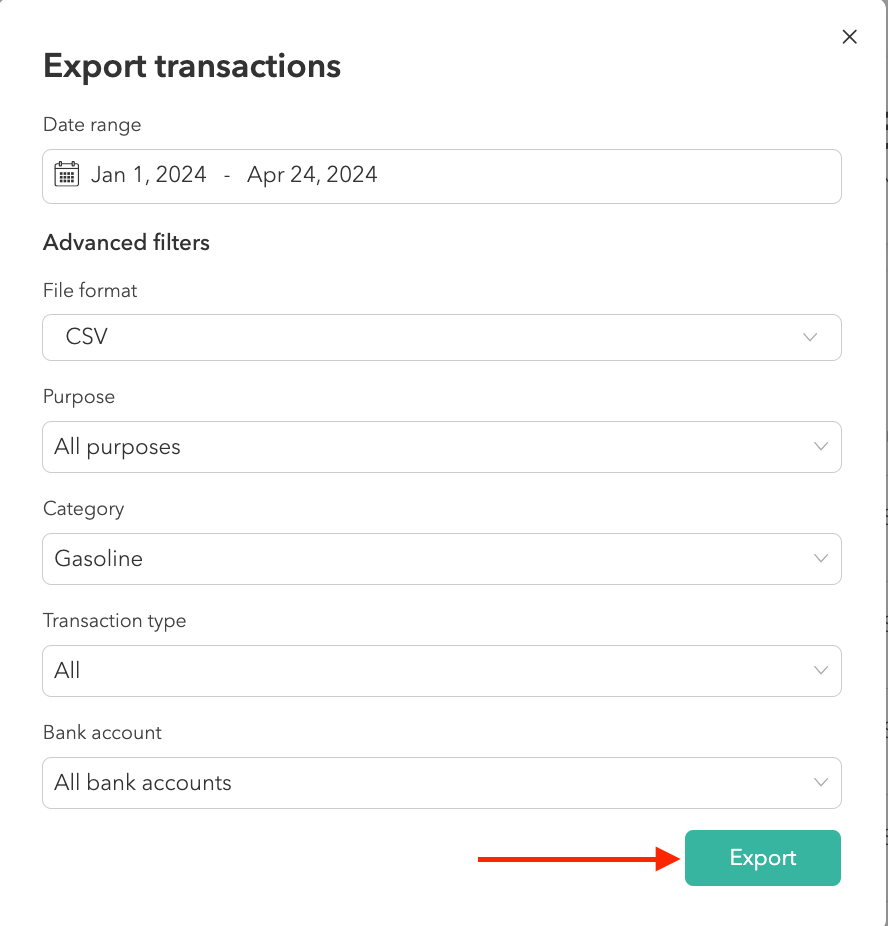Close the Export transactions dialog

click(849, 37)
